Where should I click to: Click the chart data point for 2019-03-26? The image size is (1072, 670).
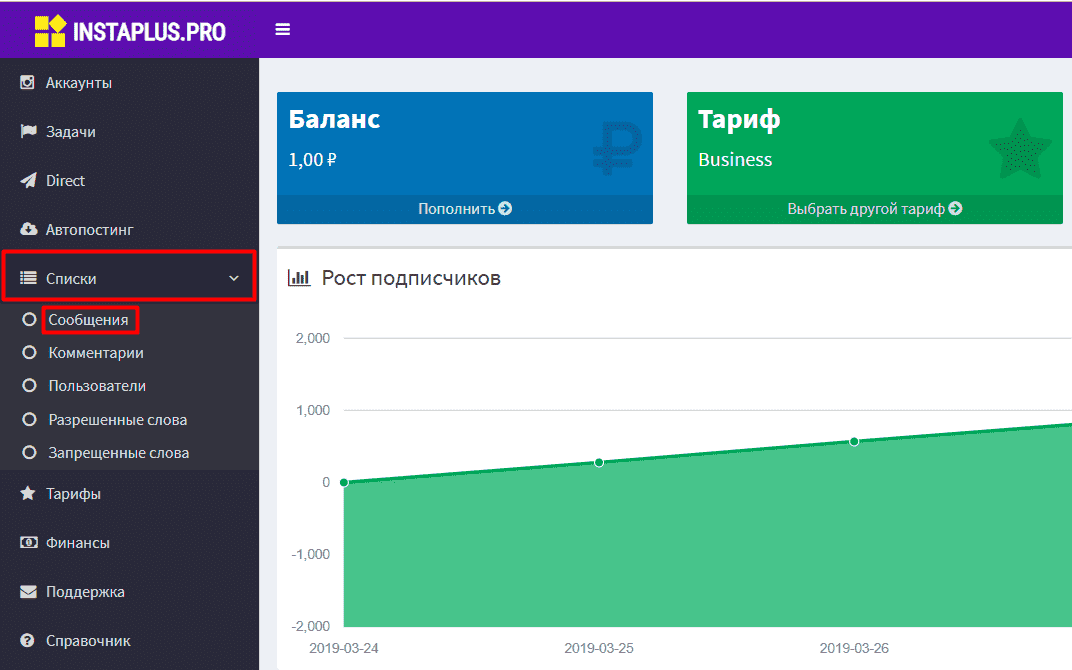point(854,442)
